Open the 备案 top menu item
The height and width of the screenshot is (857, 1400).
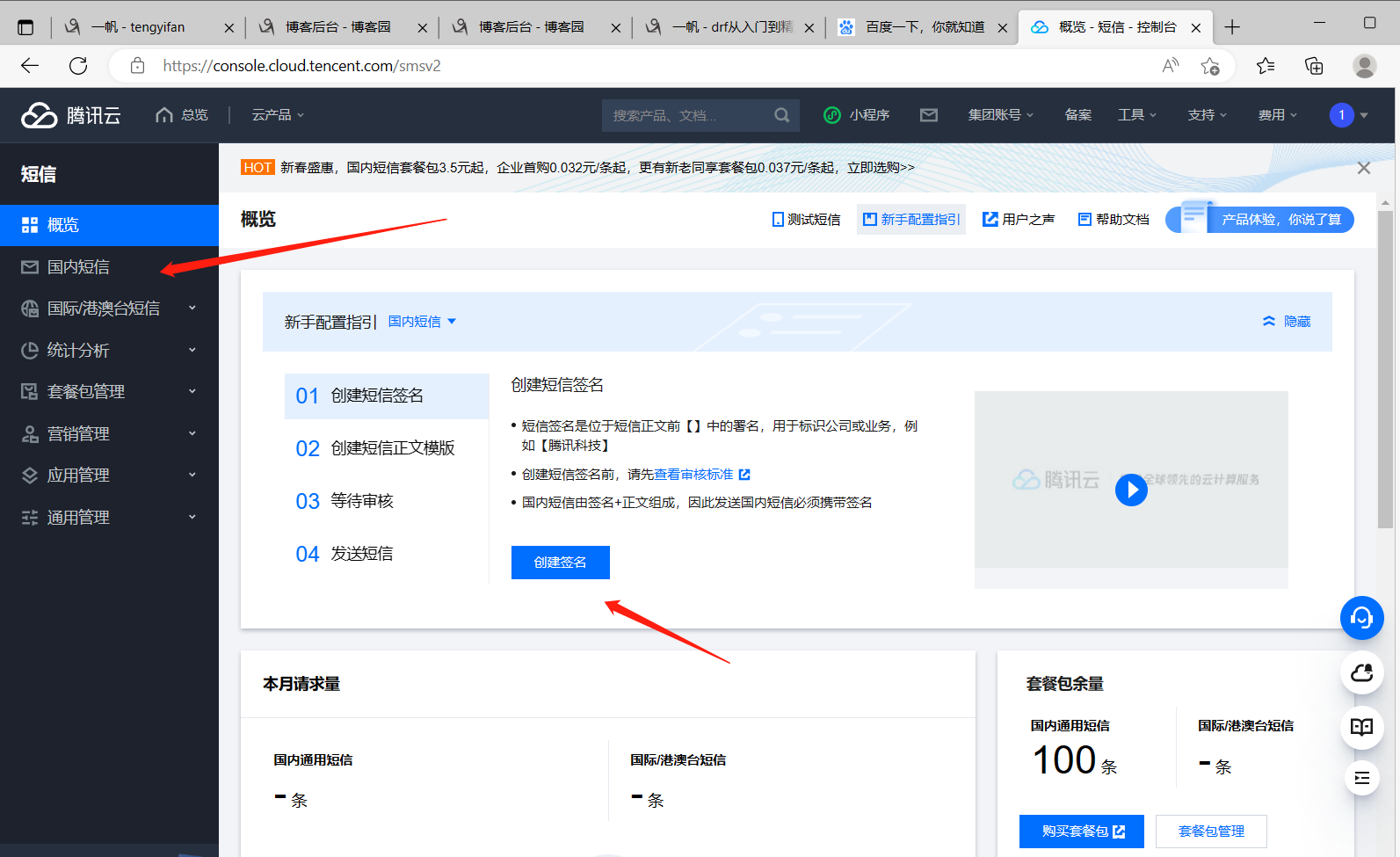tap(1078, 115)
